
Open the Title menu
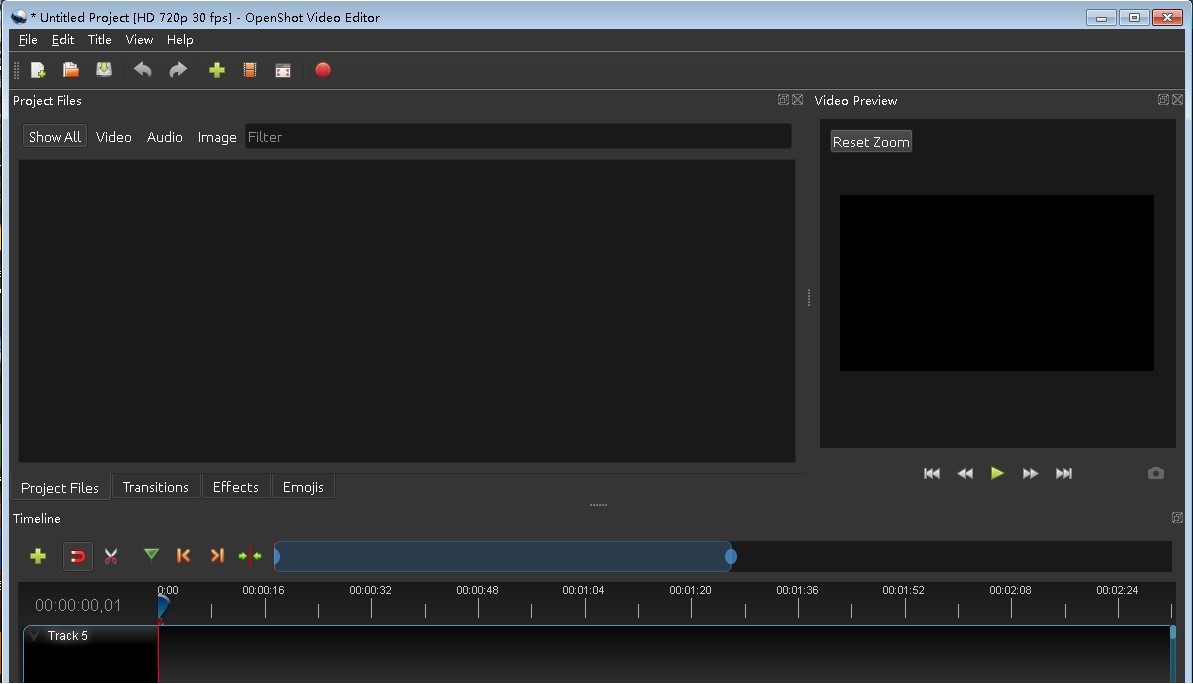pos(99,40)
